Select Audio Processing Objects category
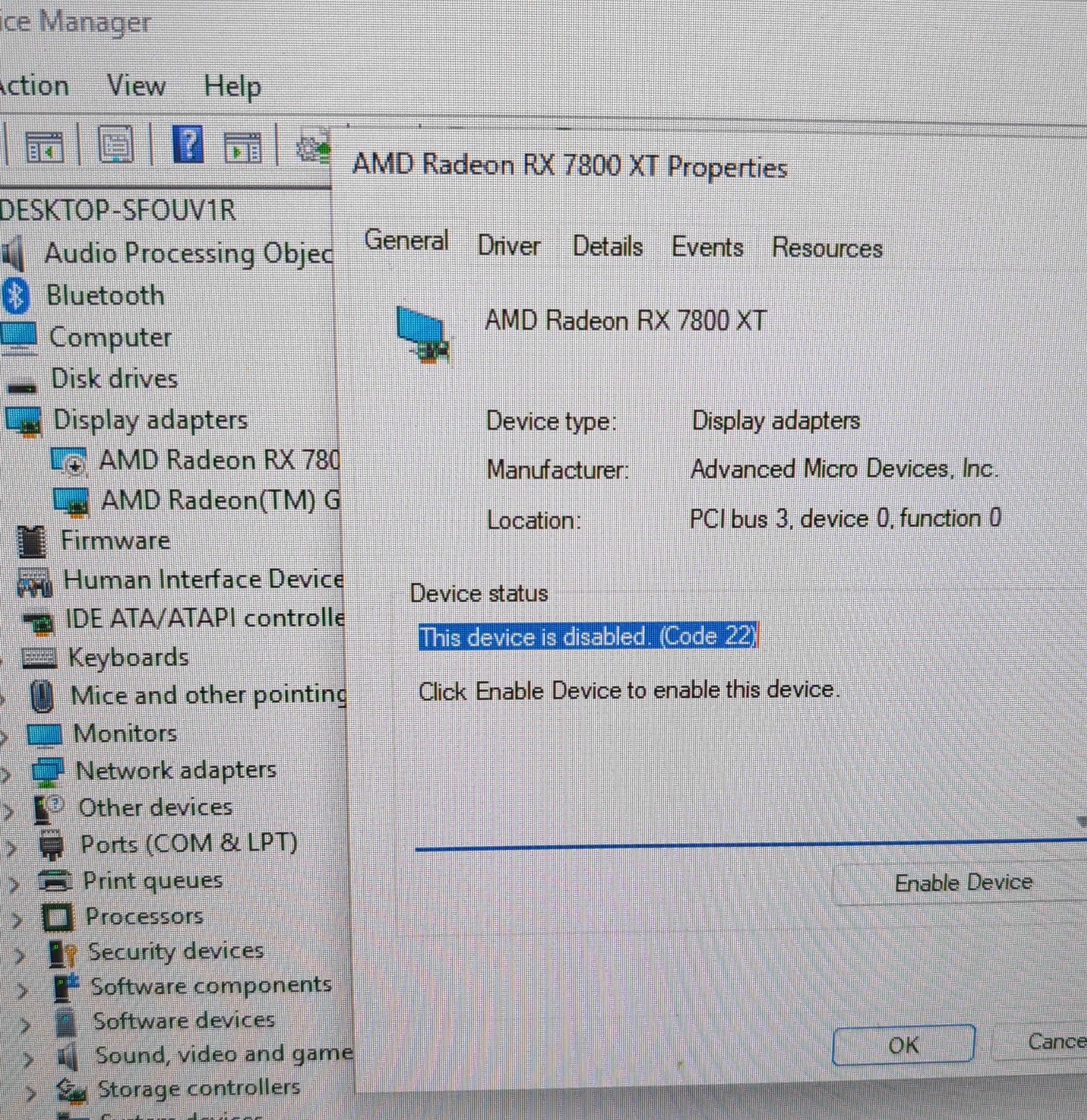This screenshot has width=1087, height=1120. tap(188, 253)
